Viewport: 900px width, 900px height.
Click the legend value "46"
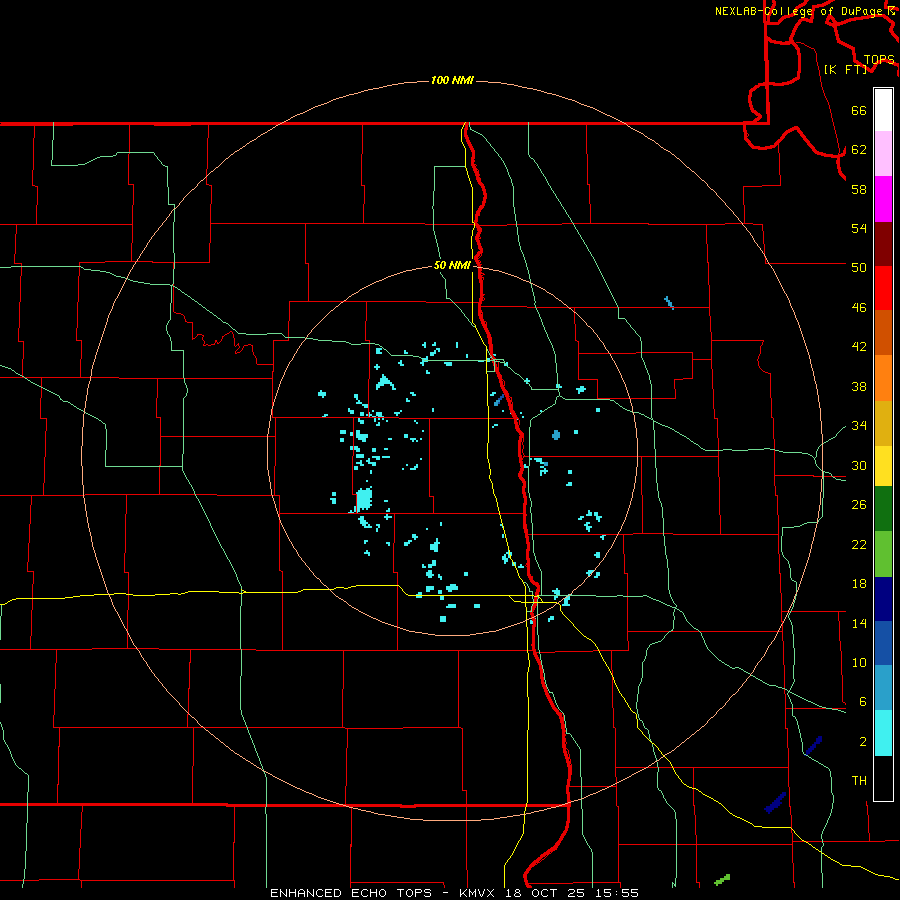click(x=859, y=308)
